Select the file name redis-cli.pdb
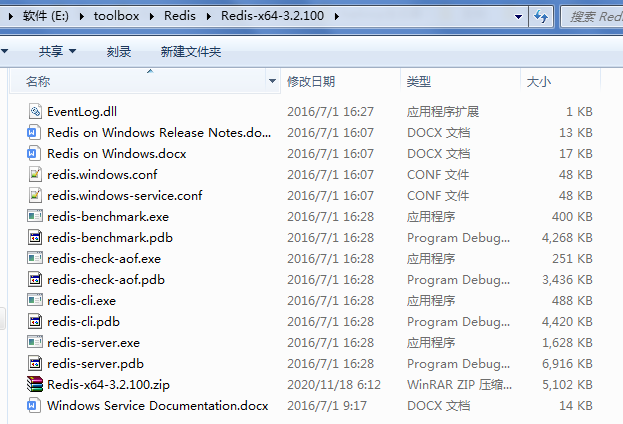The image size is (623, 424). (83, 321)
